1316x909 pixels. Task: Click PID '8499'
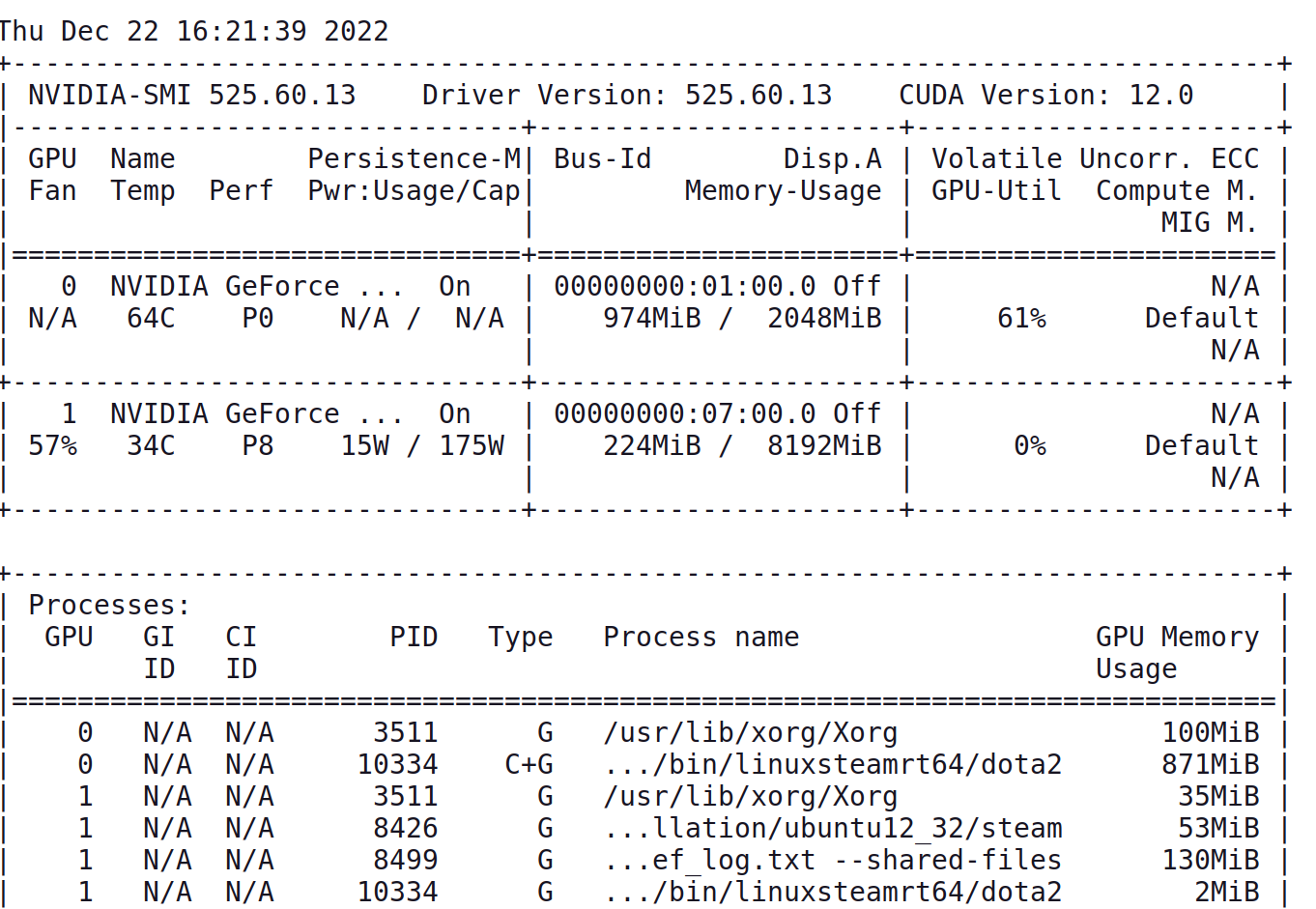click(x=406, y=860)
